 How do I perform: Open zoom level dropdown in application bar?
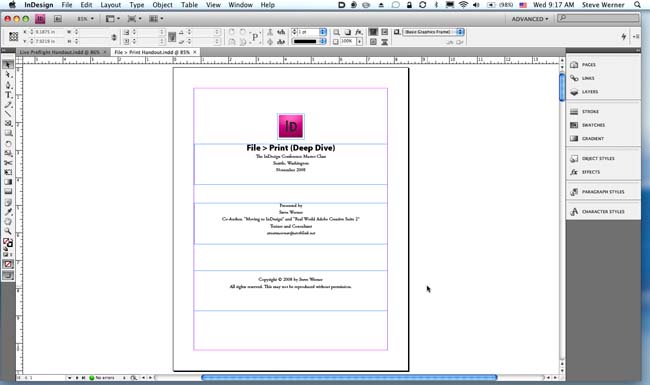pyautogui.click(x=85, y=19)
